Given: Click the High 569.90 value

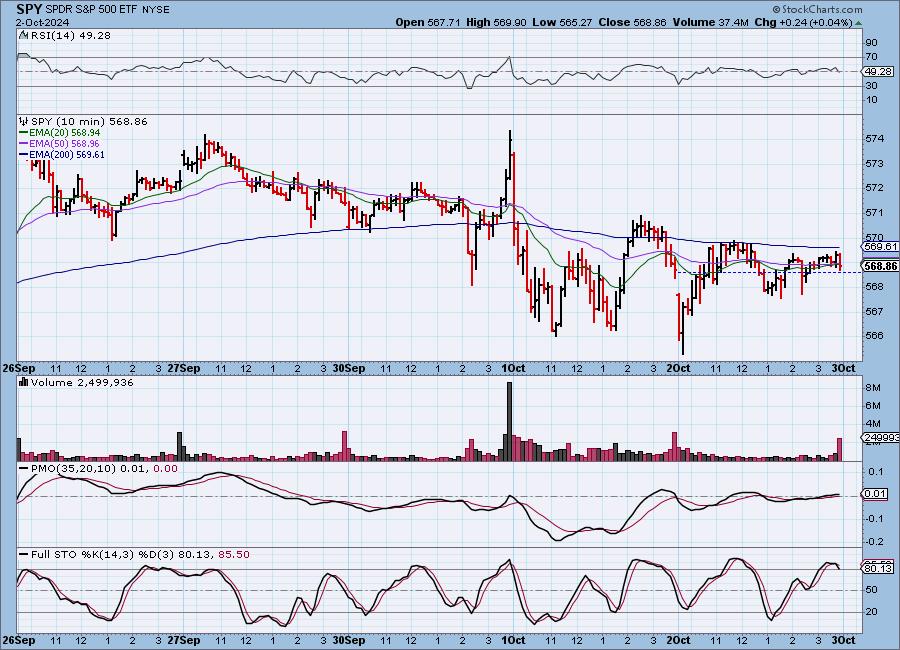Looking at the screenshot, I should [496, 22].
